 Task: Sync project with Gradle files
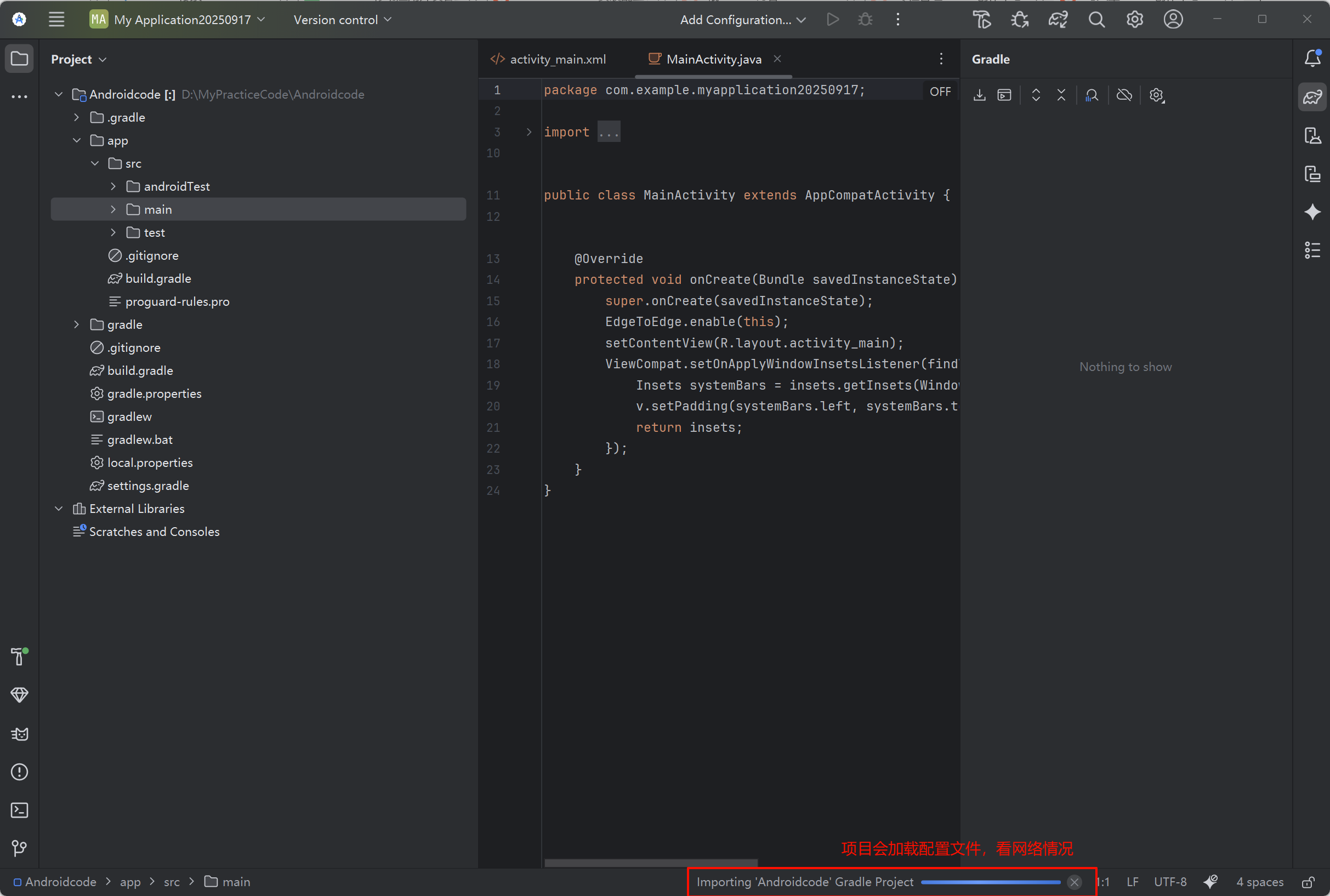click(x=1058, y=19)
